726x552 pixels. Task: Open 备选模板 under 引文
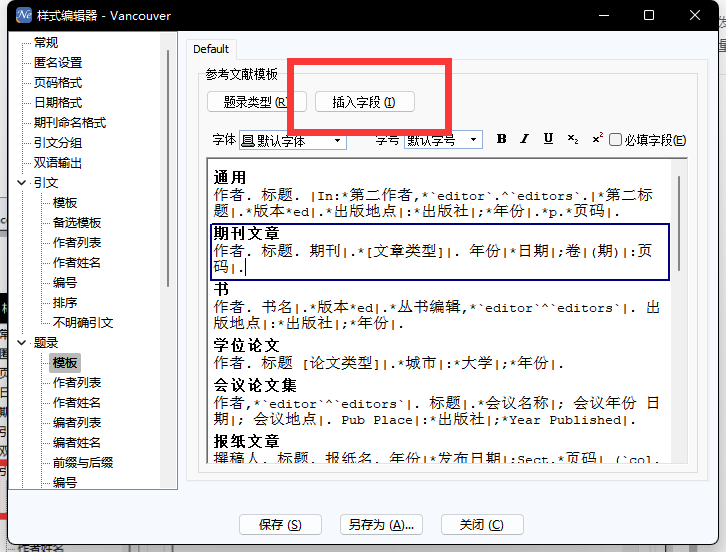click(x=77, y=223)
